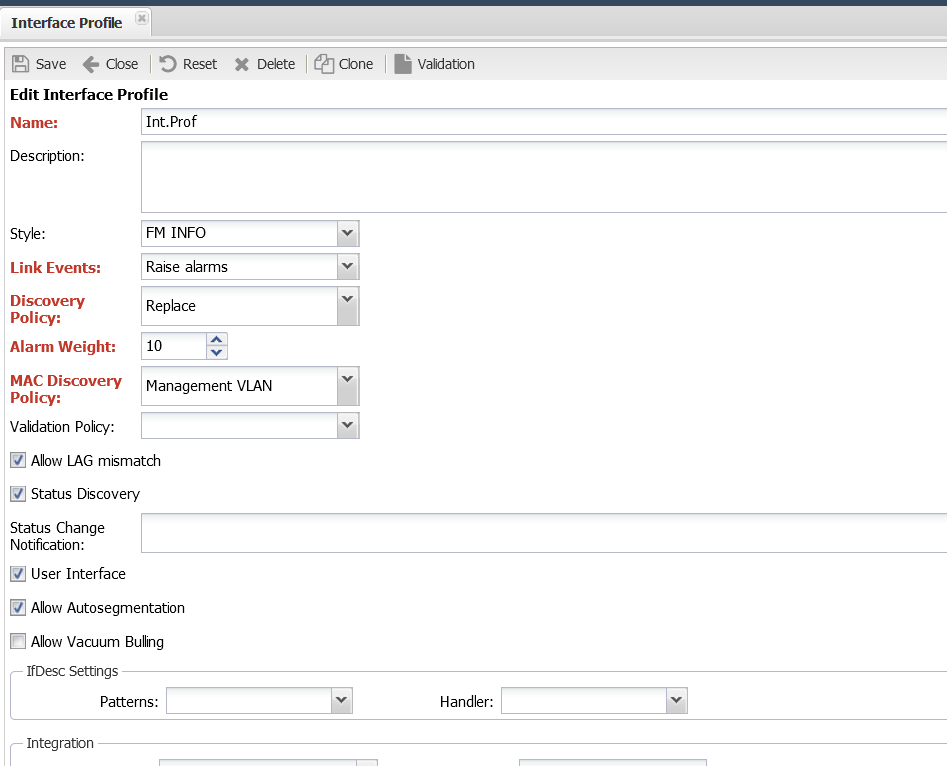Open the Validation Policy dropdown arrow
Image resolution: width=947 pixels, height=766 pixels.
click(x=348, y=425)
